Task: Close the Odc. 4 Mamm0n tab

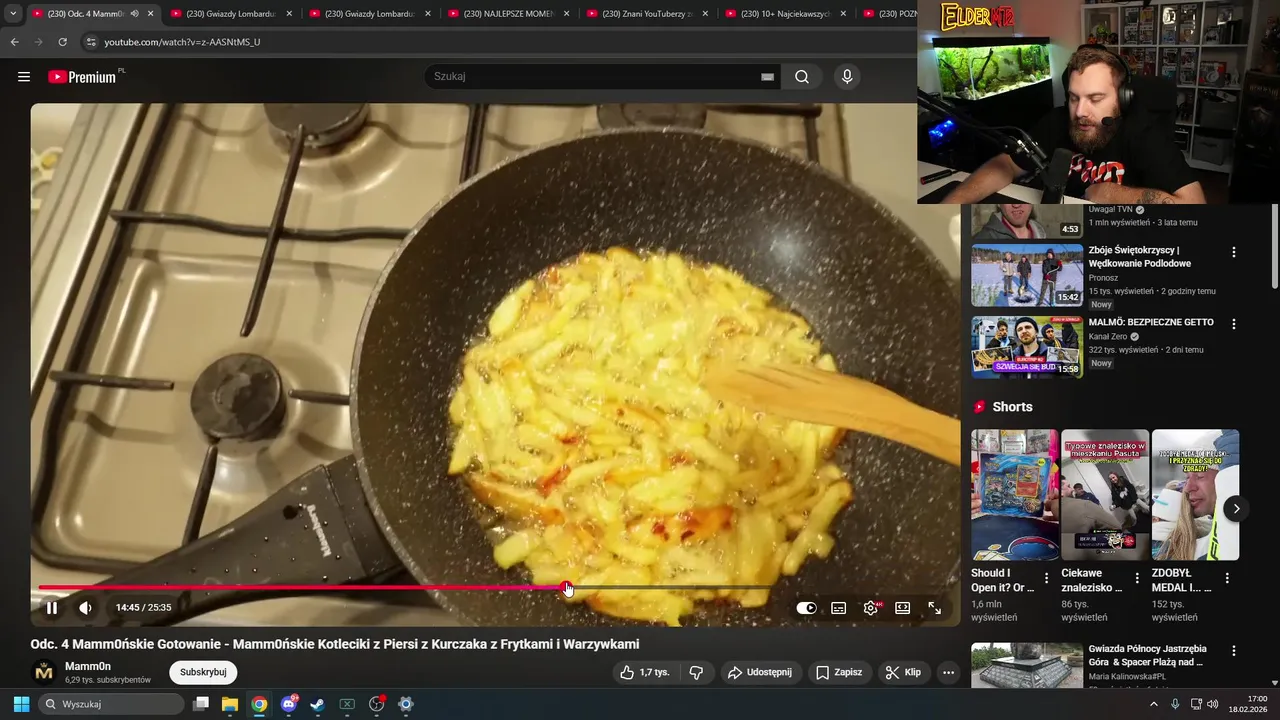Action: [151, 14]
